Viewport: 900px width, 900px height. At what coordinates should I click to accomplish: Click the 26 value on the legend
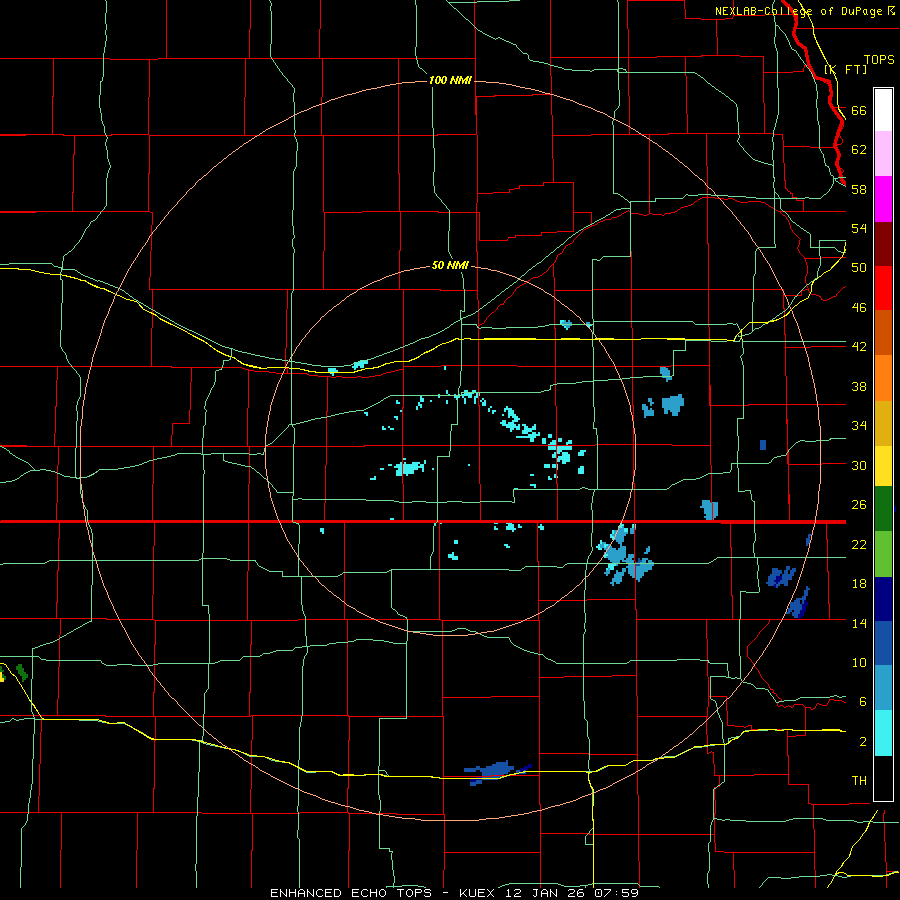coord(859,505)
